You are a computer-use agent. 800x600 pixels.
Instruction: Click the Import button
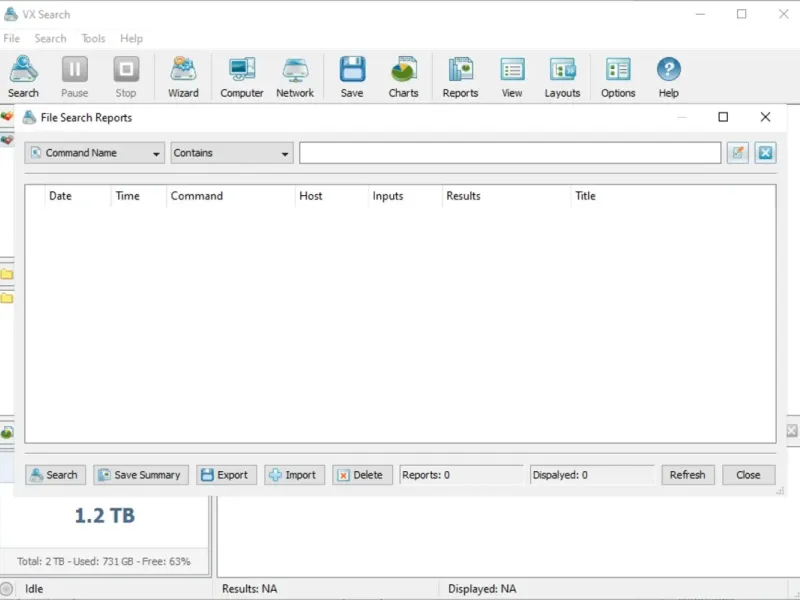[294, 475]
